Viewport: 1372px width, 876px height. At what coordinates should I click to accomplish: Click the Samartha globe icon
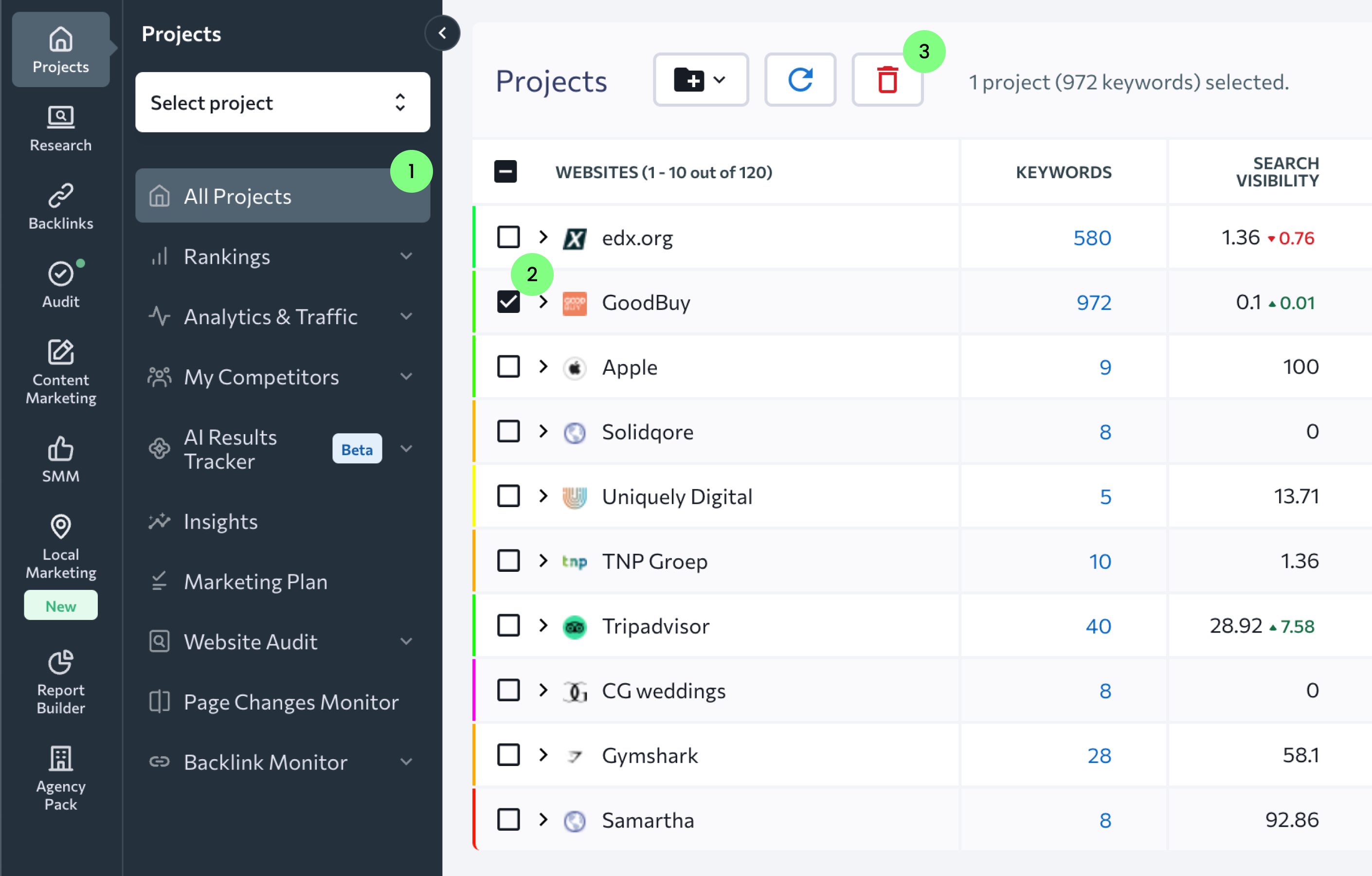[574, 821]
